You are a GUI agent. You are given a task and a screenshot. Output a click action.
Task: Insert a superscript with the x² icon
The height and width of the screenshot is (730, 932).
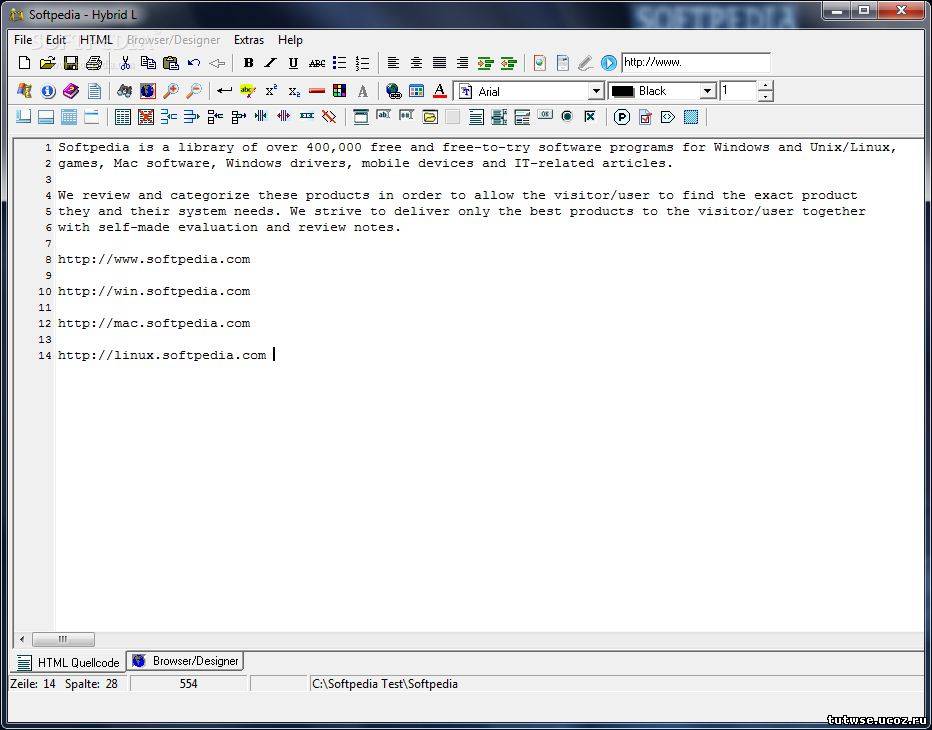tap(271, 91)
